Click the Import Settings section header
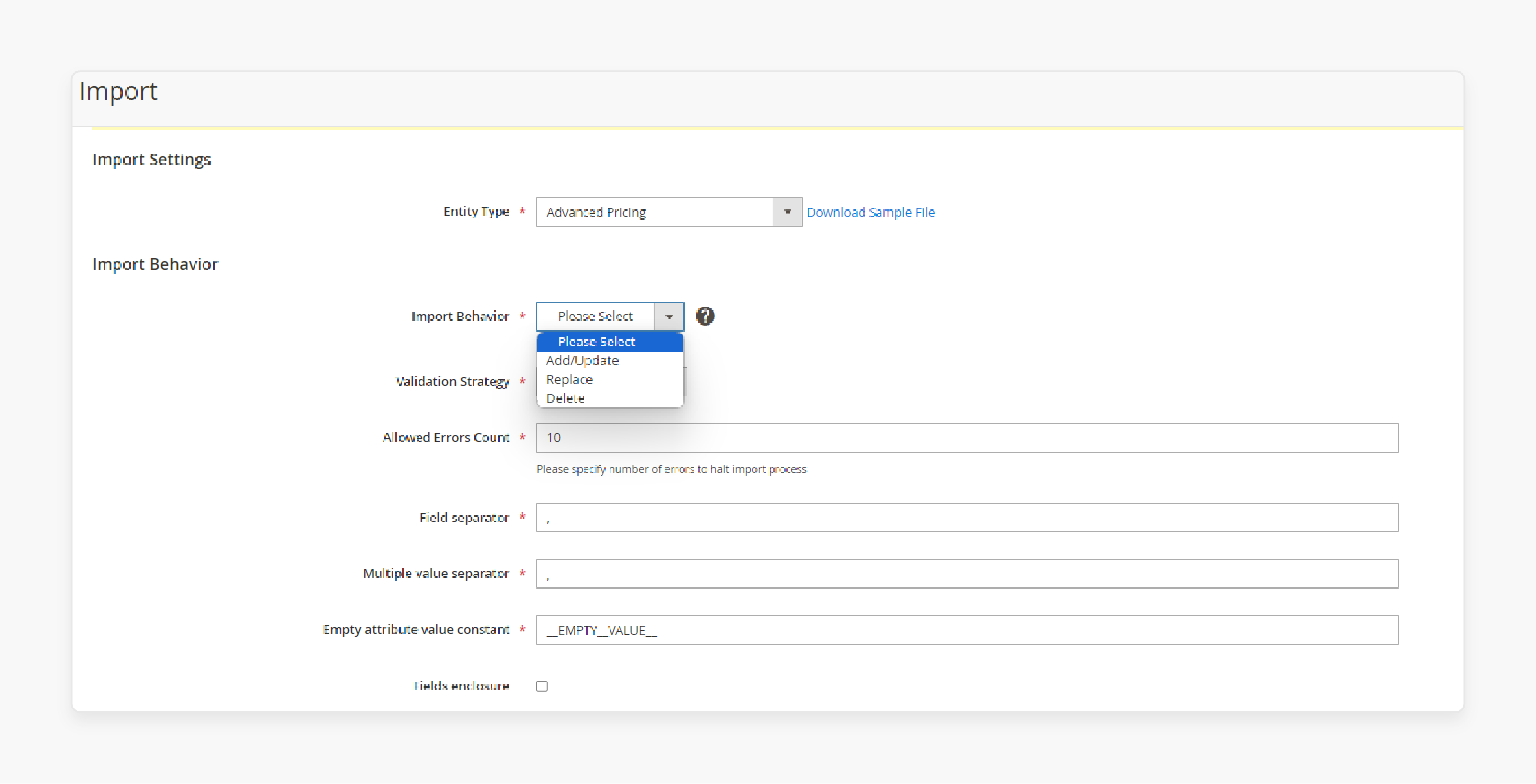This screenshot has width=1536, height=784. coord(153,159)
